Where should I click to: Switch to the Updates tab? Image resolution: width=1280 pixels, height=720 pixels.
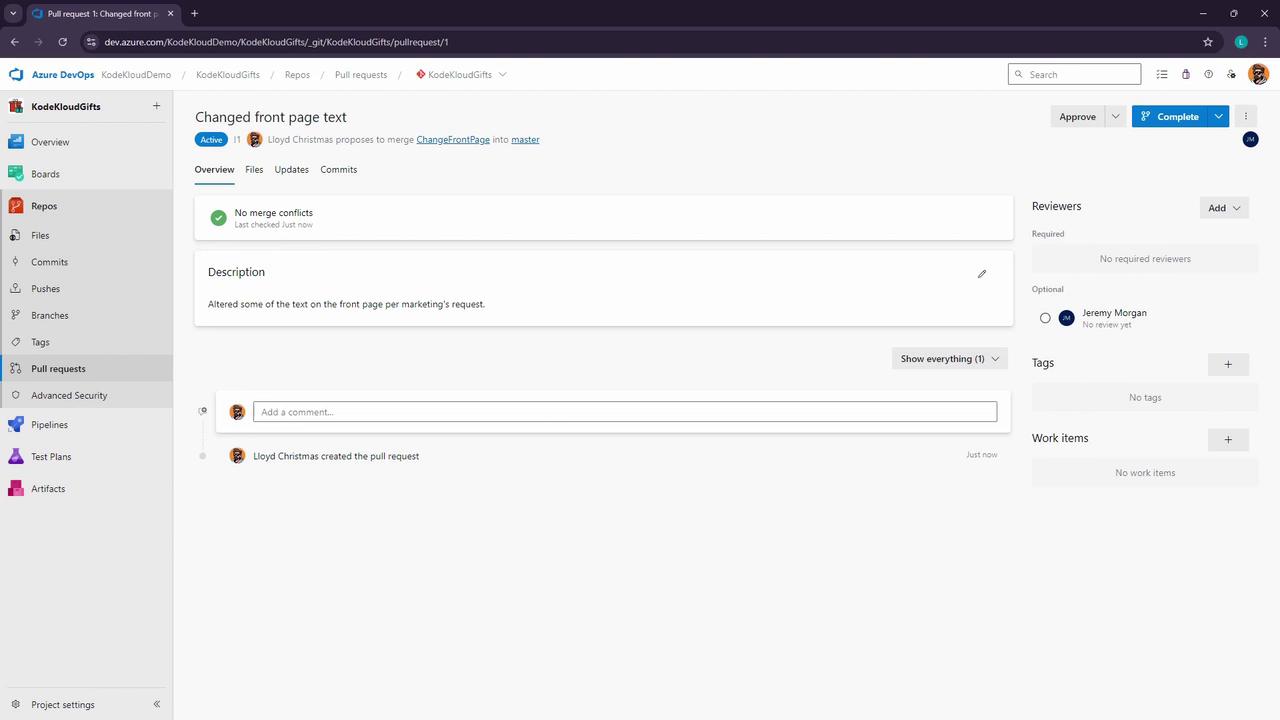tap(291, 169)
